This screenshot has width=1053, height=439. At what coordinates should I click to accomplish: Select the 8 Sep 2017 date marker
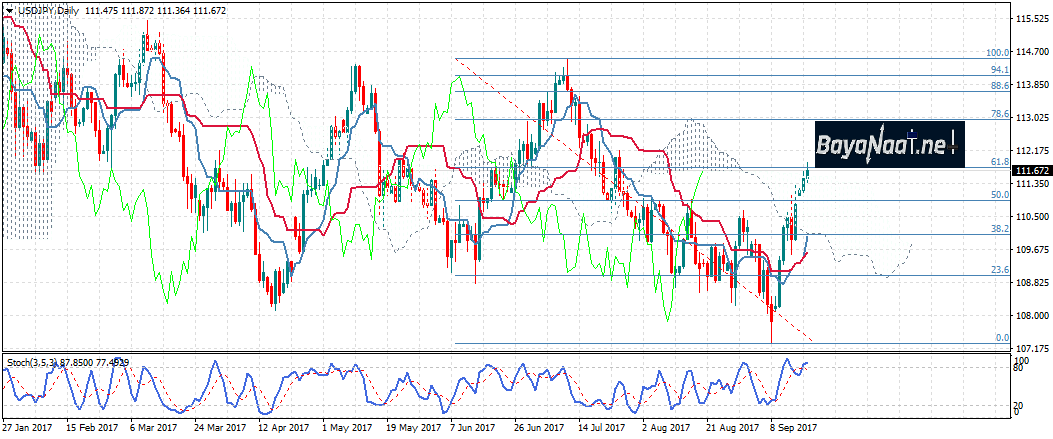click(794, 426)
